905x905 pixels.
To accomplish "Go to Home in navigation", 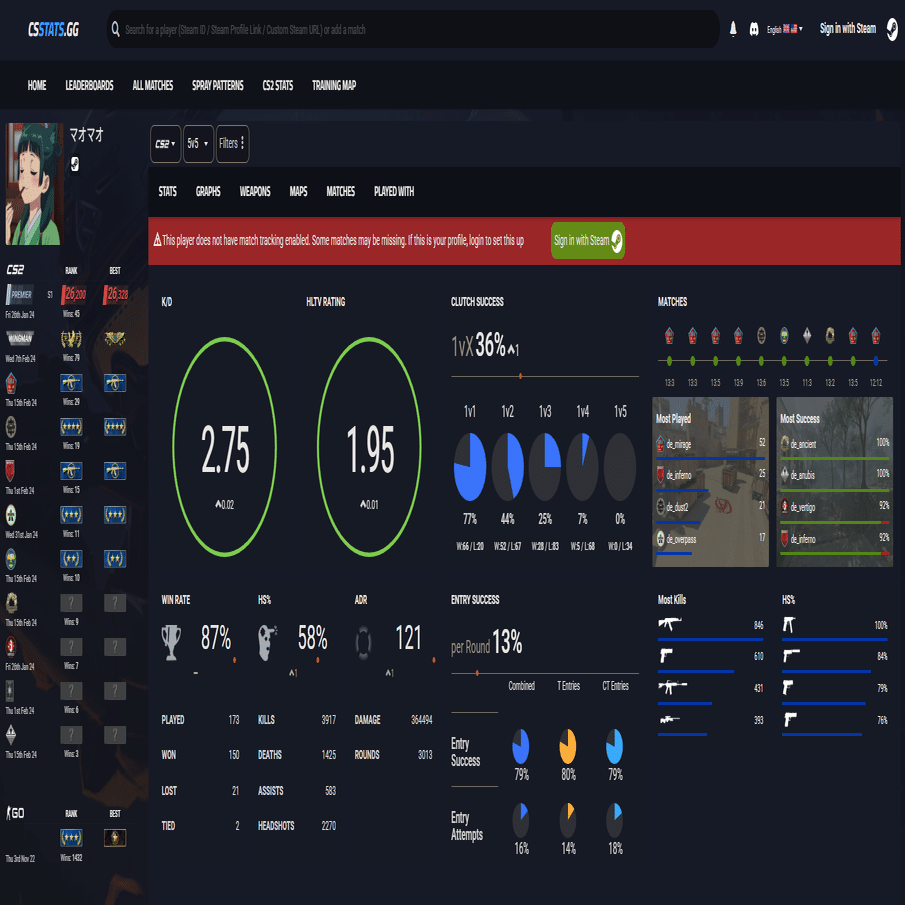I will pos(37,85).
